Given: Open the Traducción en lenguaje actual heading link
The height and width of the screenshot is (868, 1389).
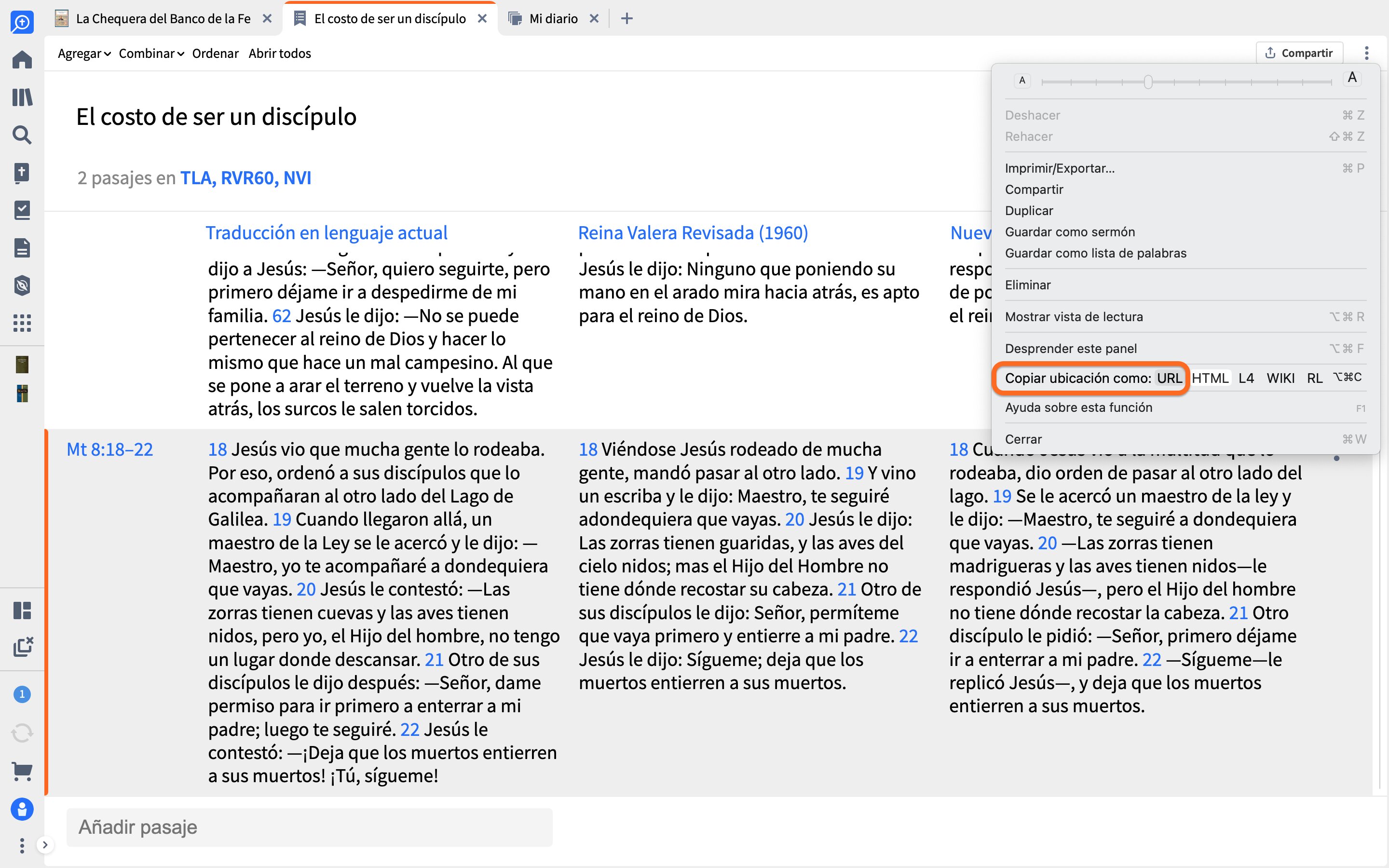Looking at the screenshot, I should pos(326,232).
